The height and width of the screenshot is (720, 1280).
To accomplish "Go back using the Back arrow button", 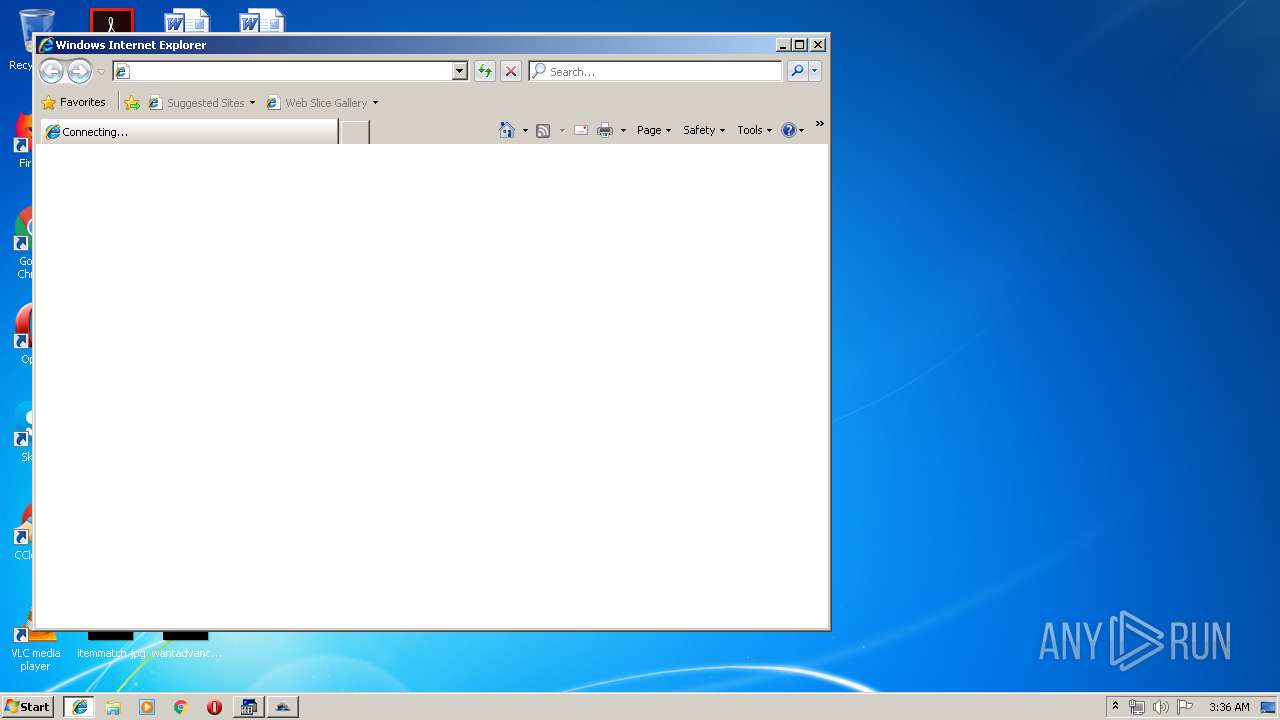I will pos(51,71).
